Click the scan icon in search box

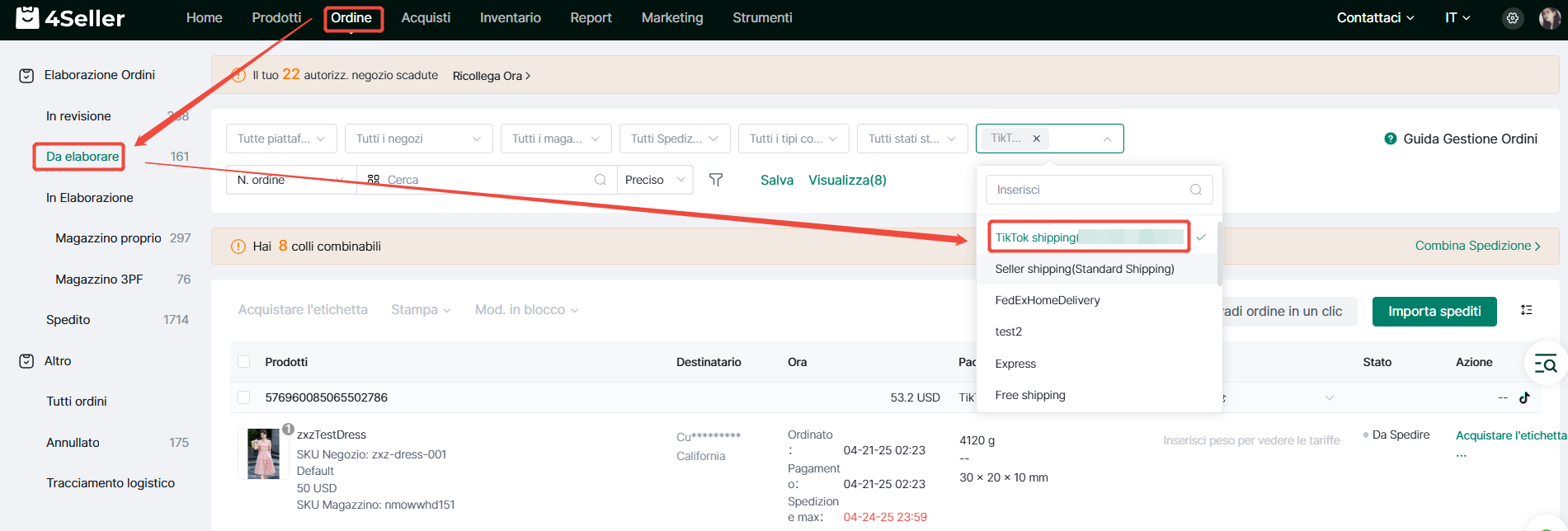[374, 180]
